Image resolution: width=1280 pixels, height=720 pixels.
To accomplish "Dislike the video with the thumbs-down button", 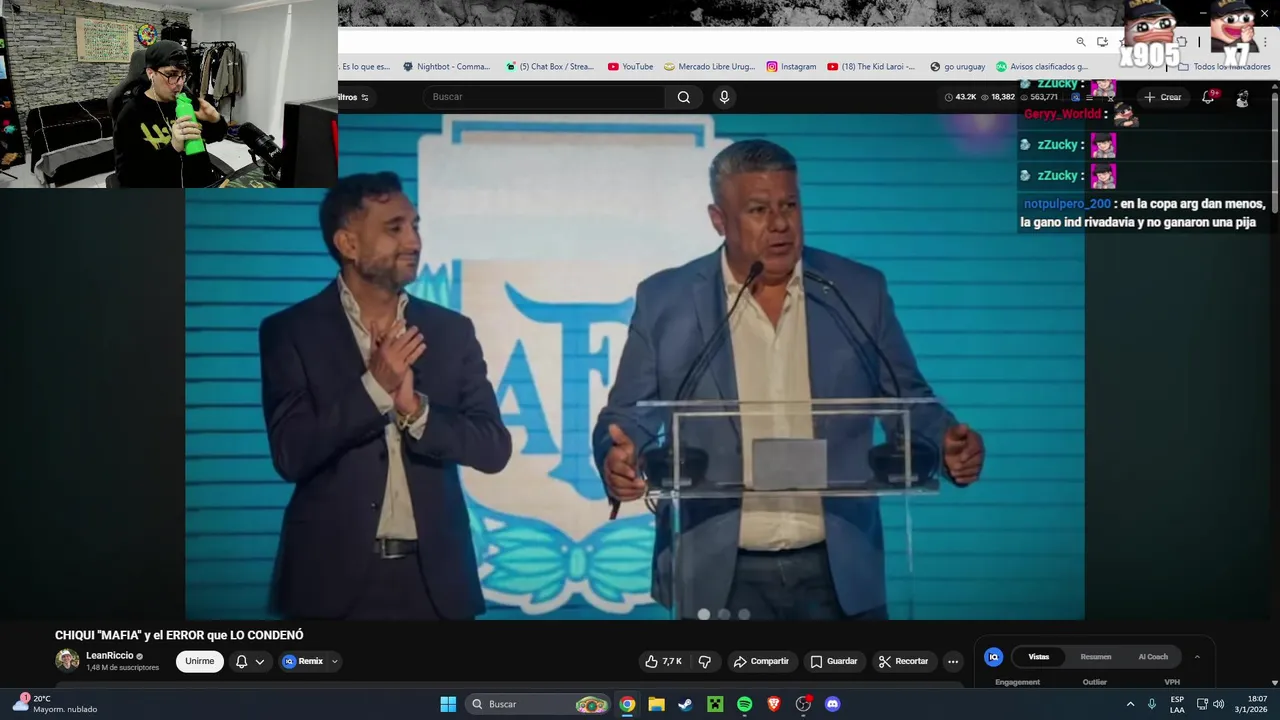I will pos(705,661).
